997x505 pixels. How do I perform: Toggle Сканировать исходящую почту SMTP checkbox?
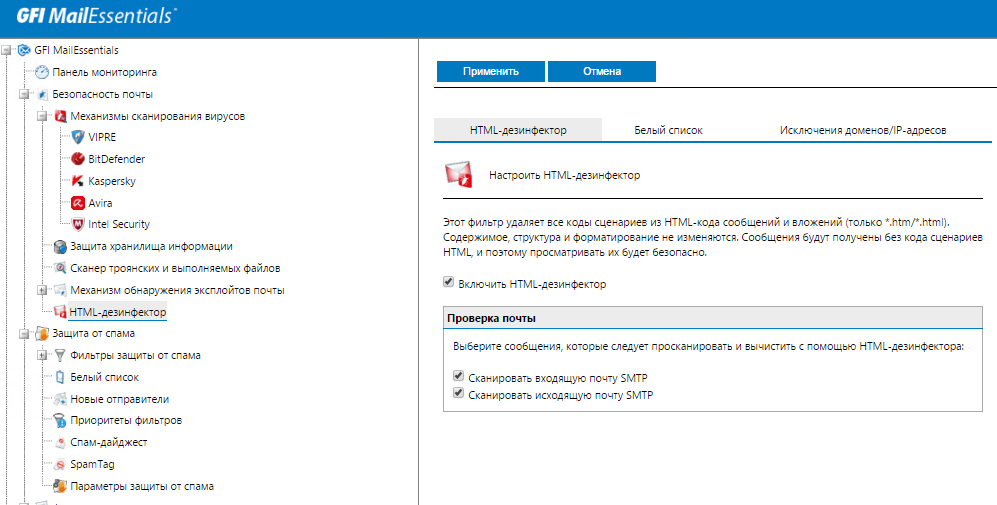458,393
